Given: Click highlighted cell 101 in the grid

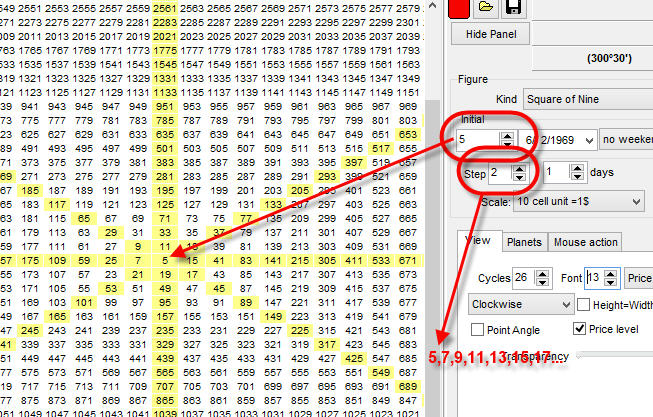Looking at the screenshot, I should tap(84, 303).
